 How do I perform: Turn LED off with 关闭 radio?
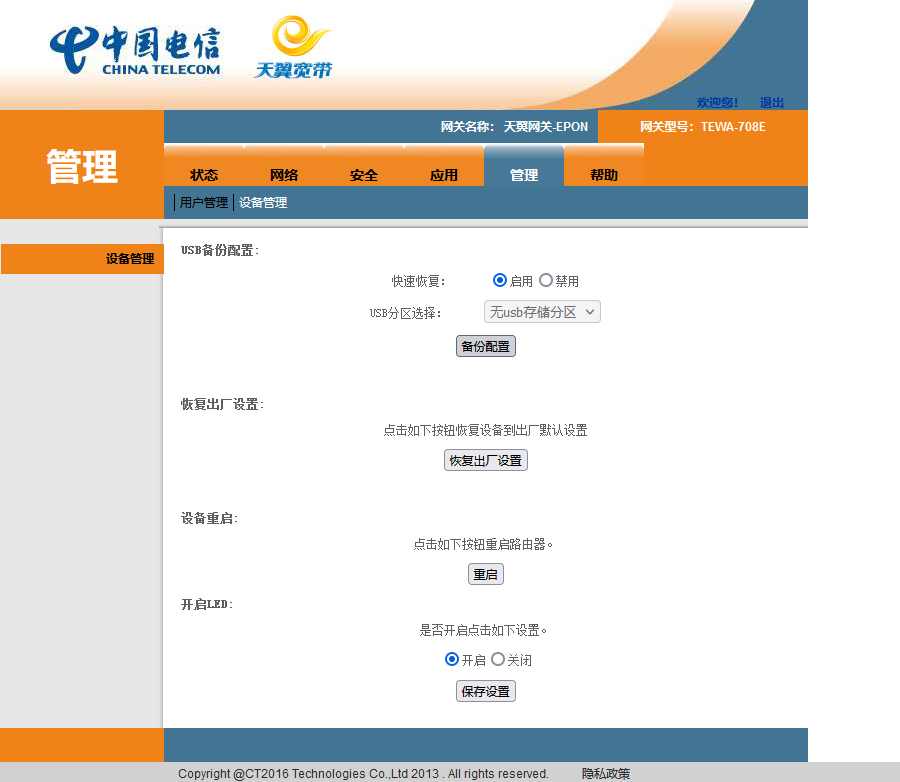498,660
